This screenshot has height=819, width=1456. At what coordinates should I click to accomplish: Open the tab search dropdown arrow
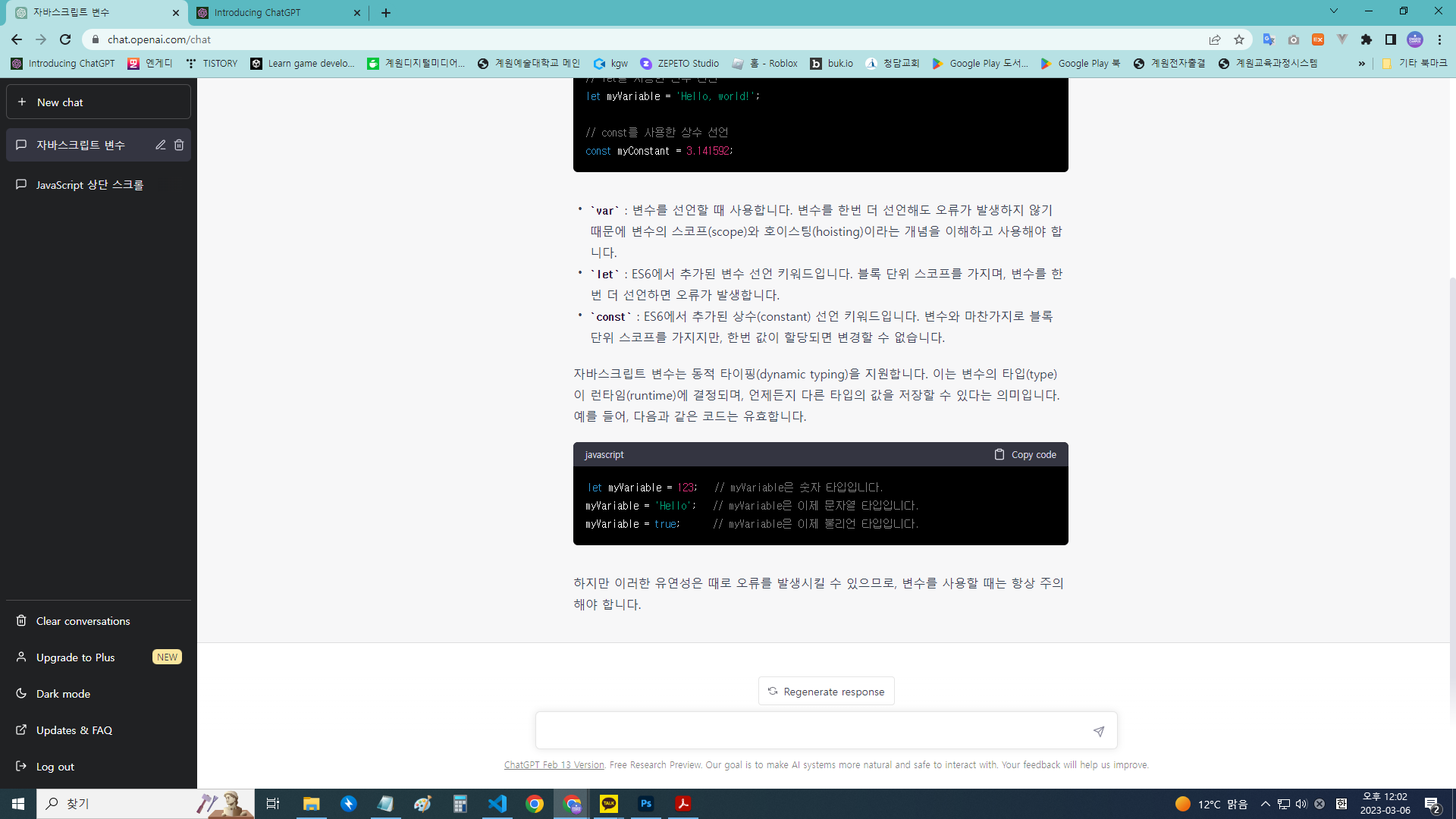tap(1333, 11)
